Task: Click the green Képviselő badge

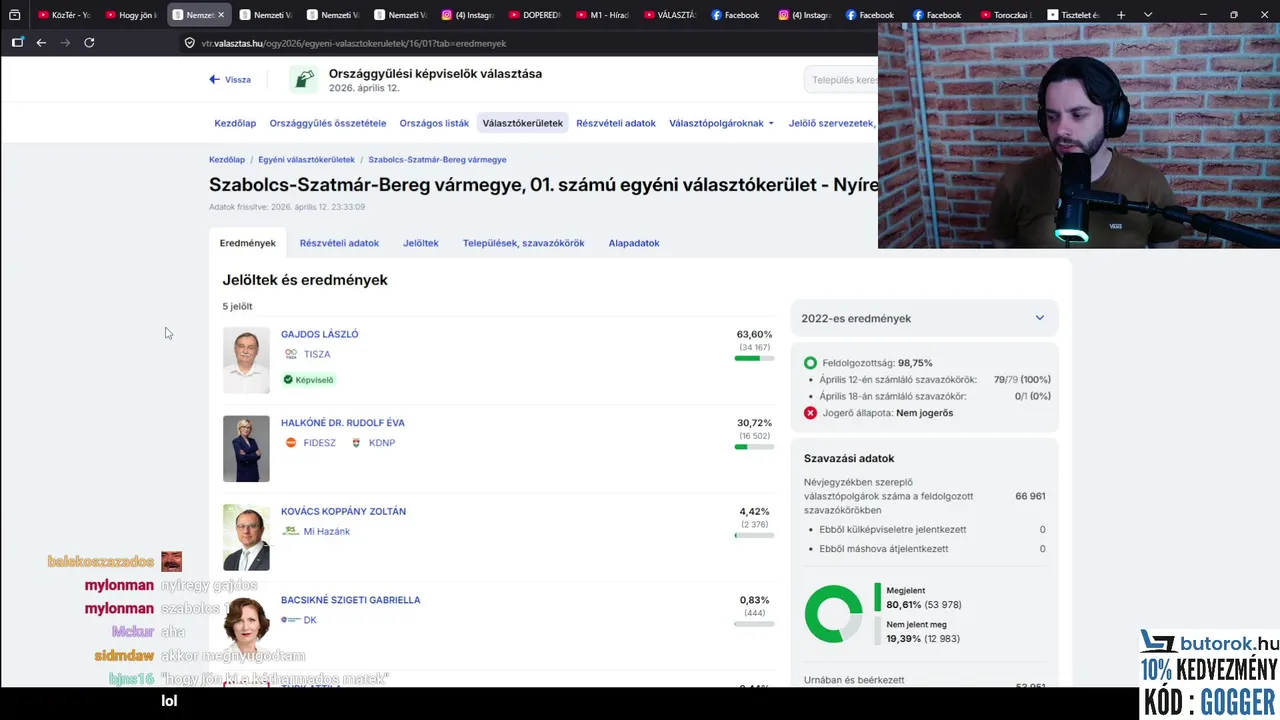Action: (x=308, y=380)
